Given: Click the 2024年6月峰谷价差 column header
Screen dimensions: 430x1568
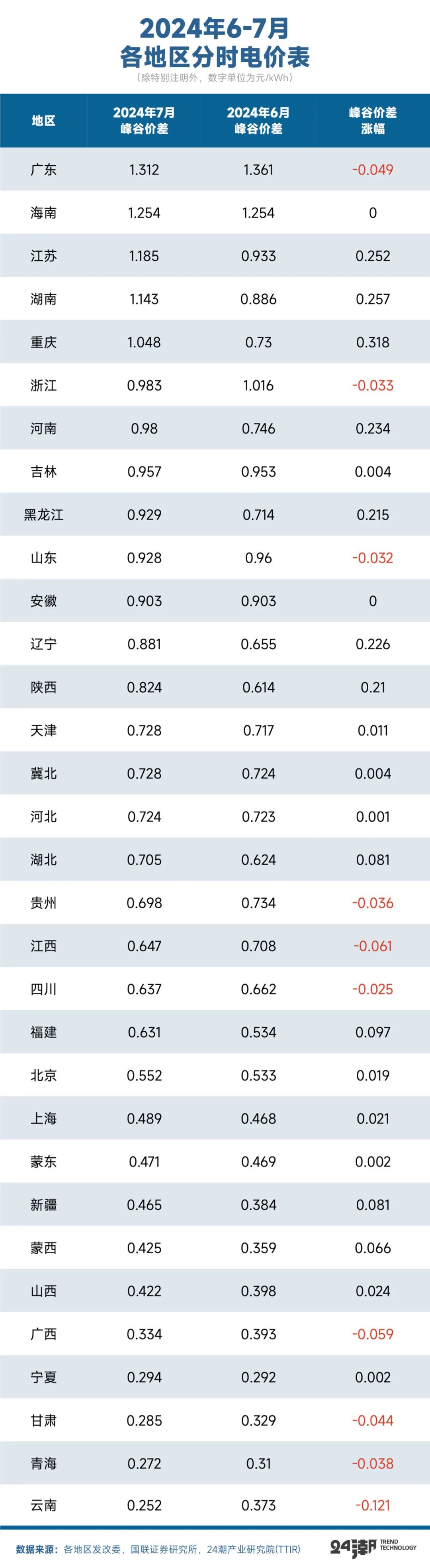Looking at the screenshot, I should pos(258,121).
